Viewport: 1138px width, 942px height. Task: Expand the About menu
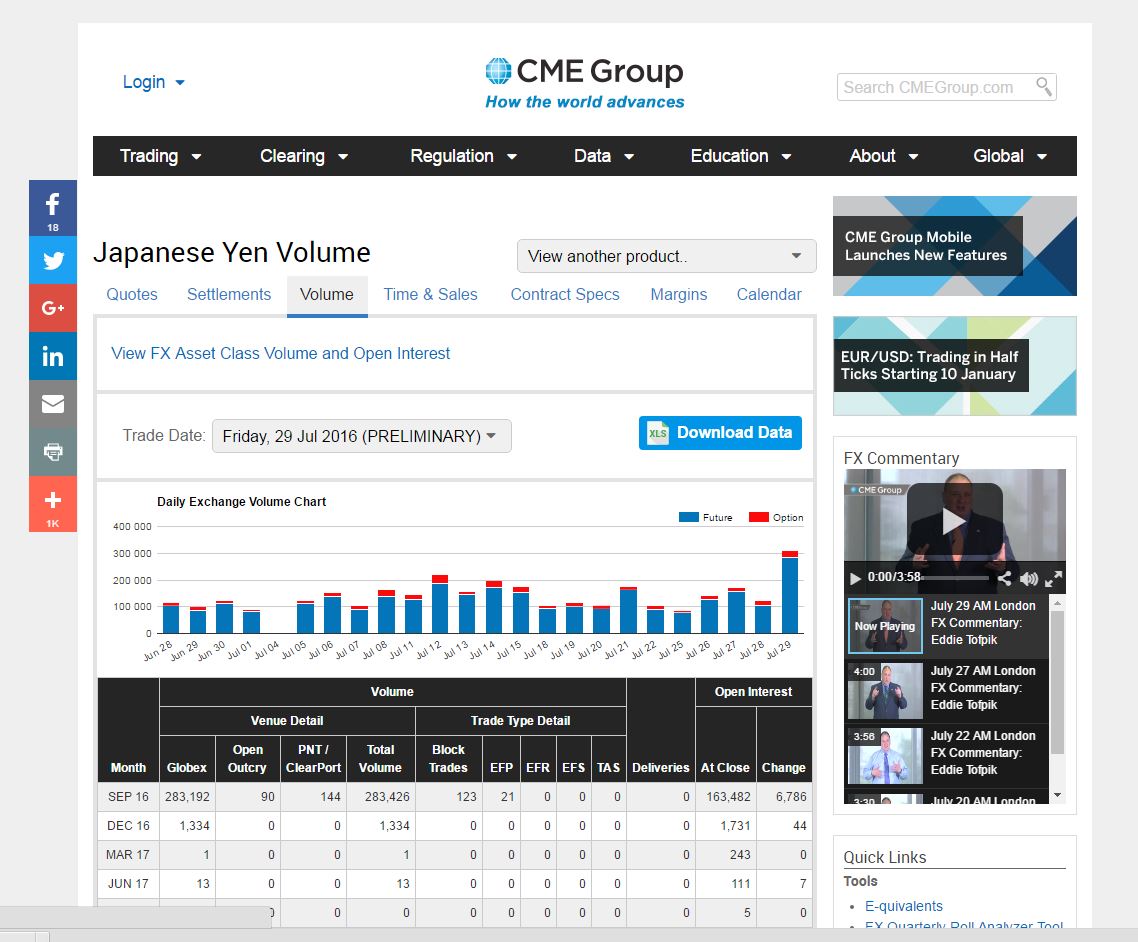tap(883, 156)
